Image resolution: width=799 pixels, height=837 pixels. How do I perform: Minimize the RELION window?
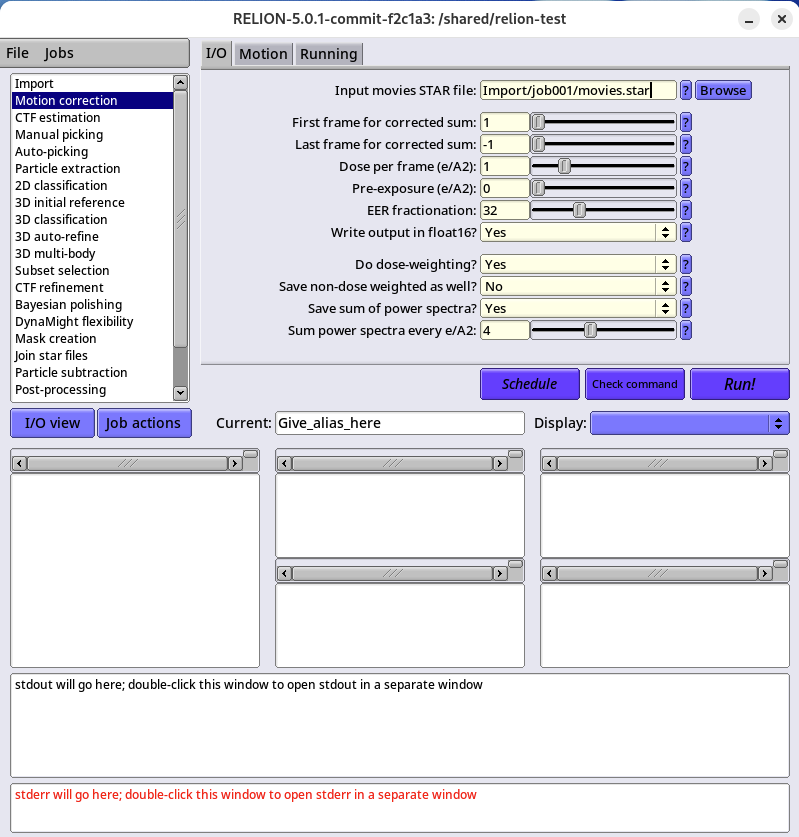coord(749,19)
